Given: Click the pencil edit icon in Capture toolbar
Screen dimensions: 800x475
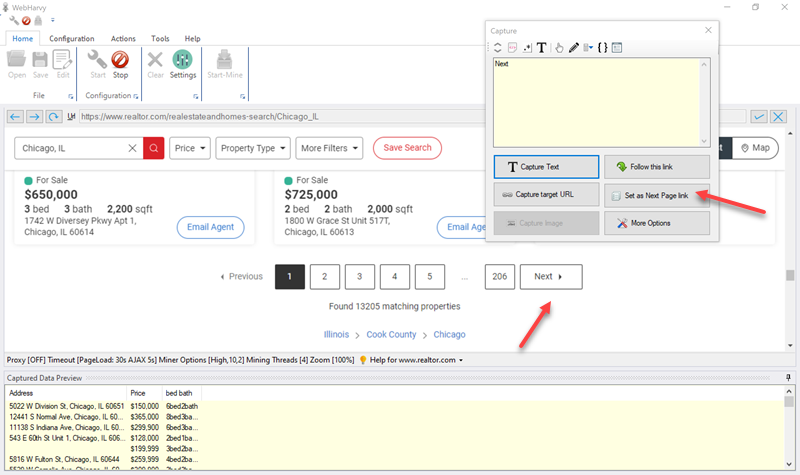Looking at the screenshot, I should tap(573, 47).
